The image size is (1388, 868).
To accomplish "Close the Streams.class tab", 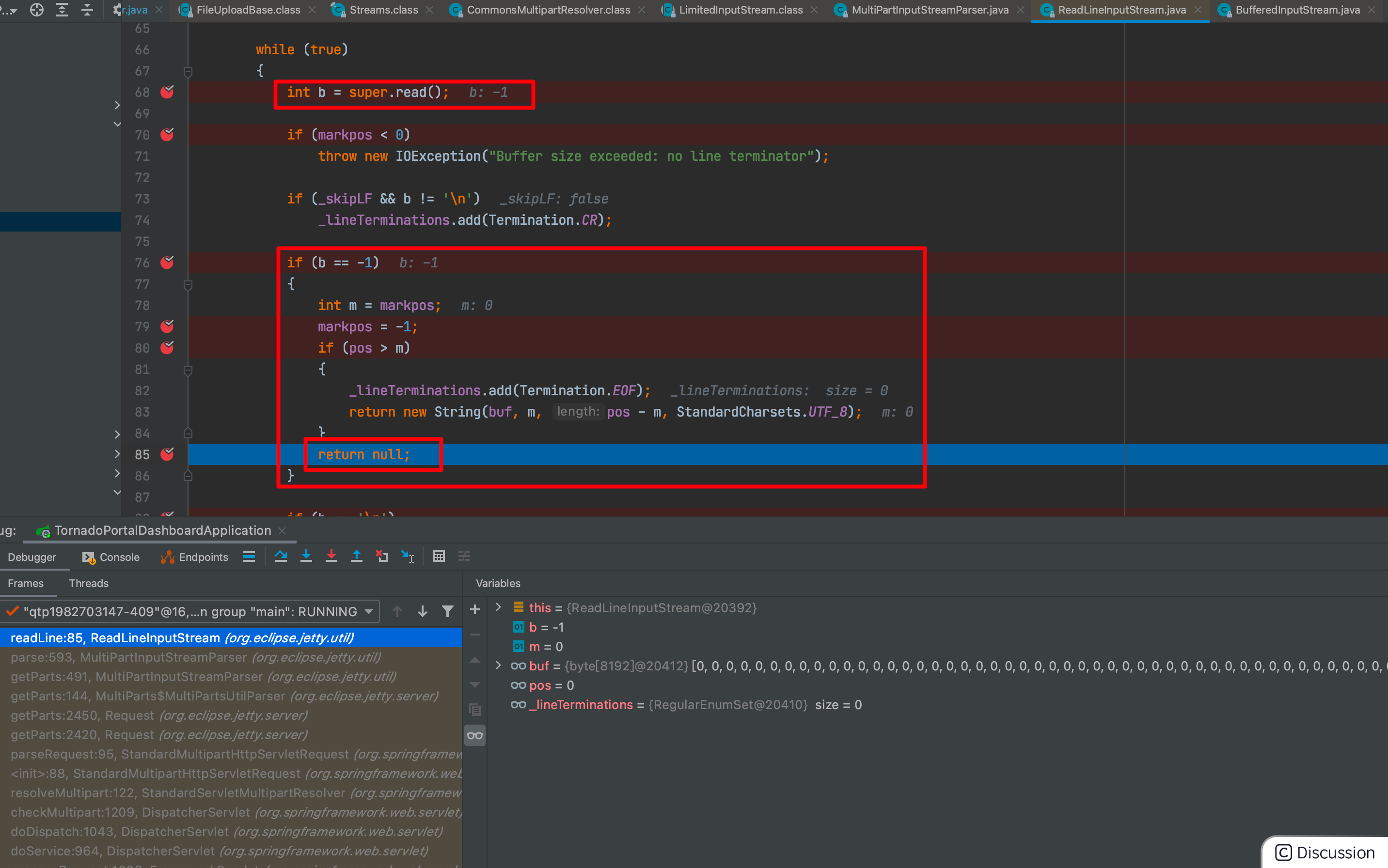I will pos(429,10).
